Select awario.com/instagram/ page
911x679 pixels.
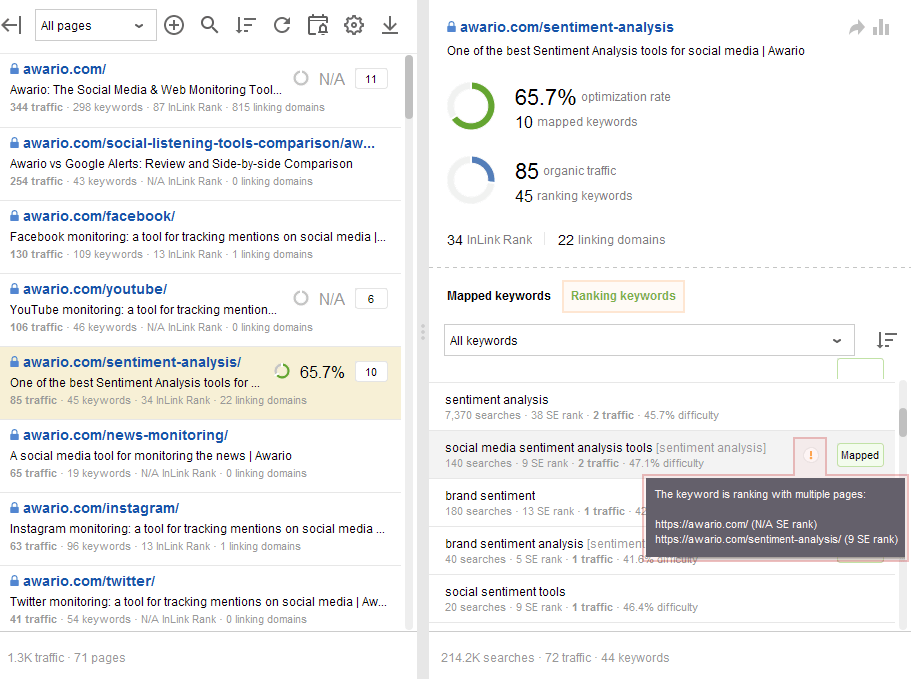click(101, 508)
